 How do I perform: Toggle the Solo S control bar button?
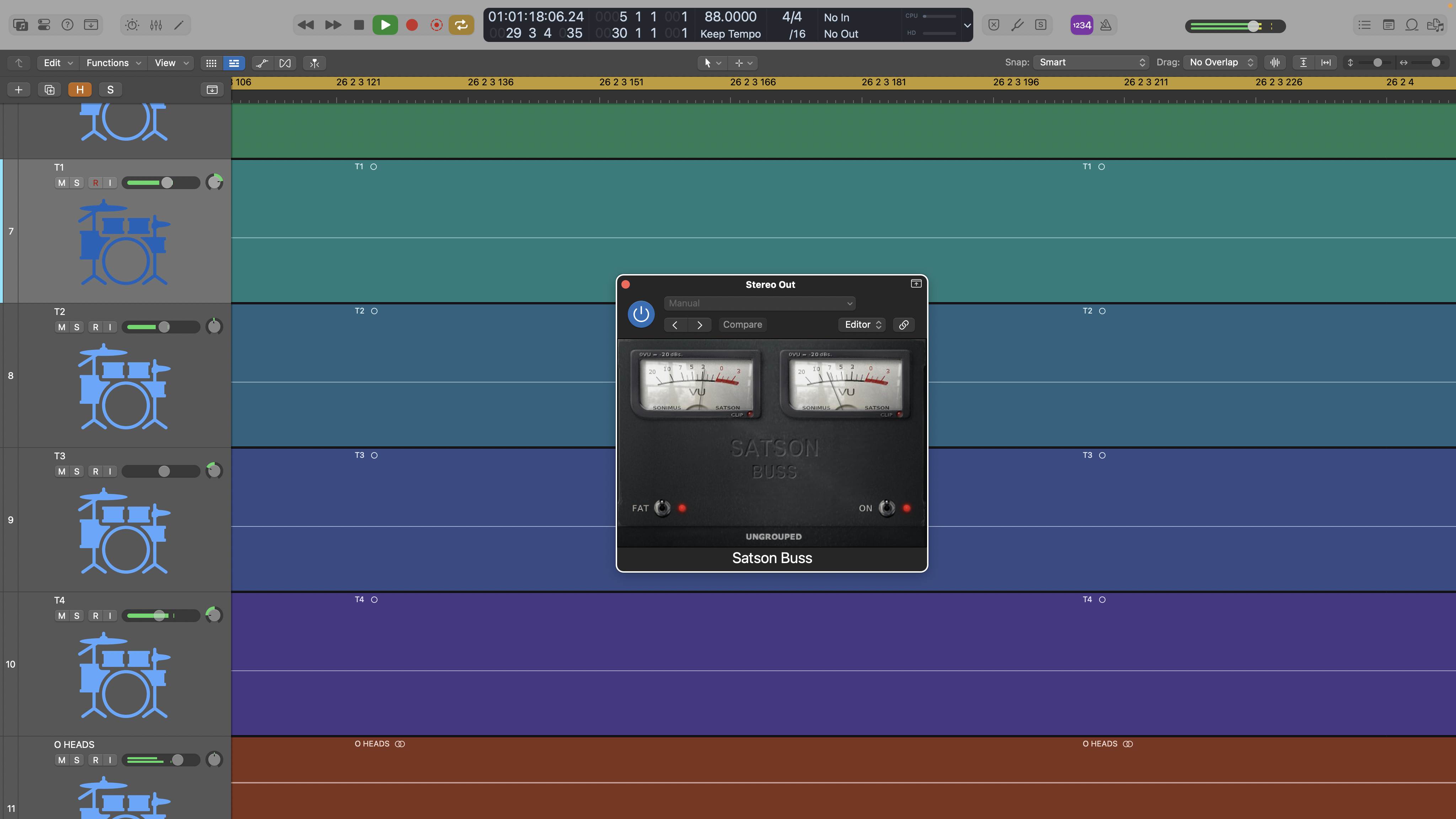pos(1041,25)
